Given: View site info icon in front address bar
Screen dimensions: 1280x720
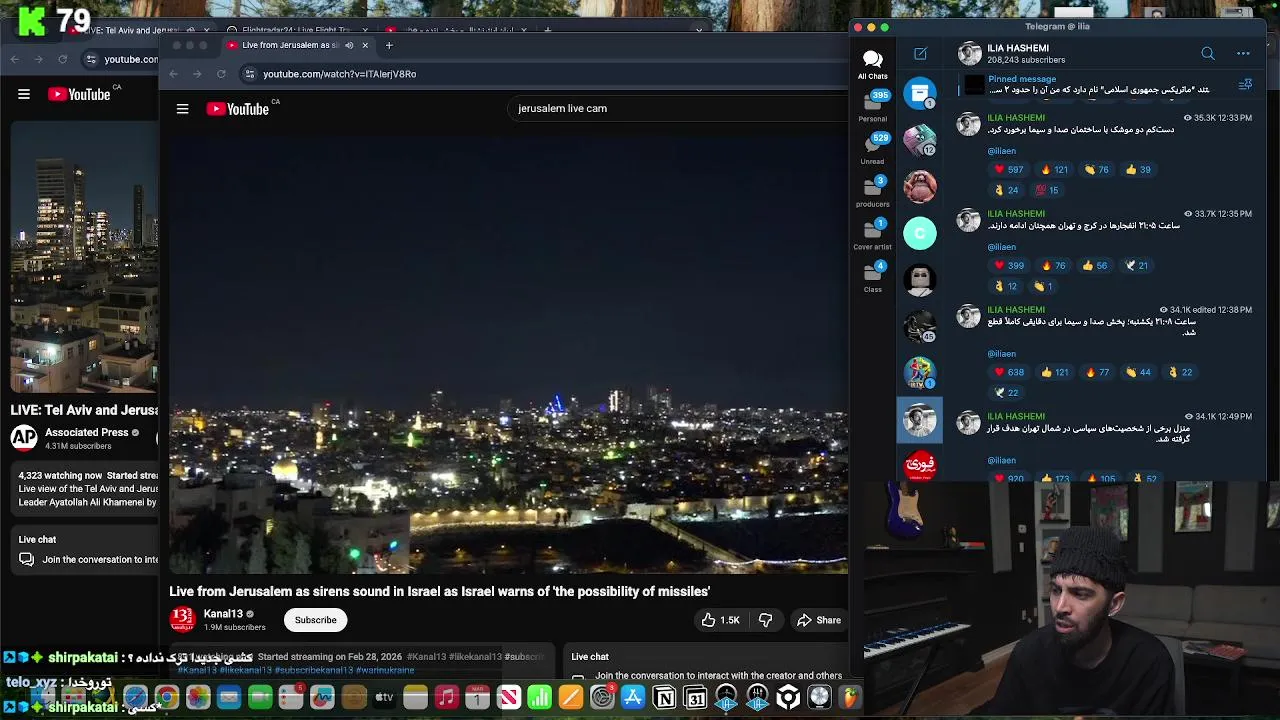Looking at the screenshot, I should tap(250, 74).
